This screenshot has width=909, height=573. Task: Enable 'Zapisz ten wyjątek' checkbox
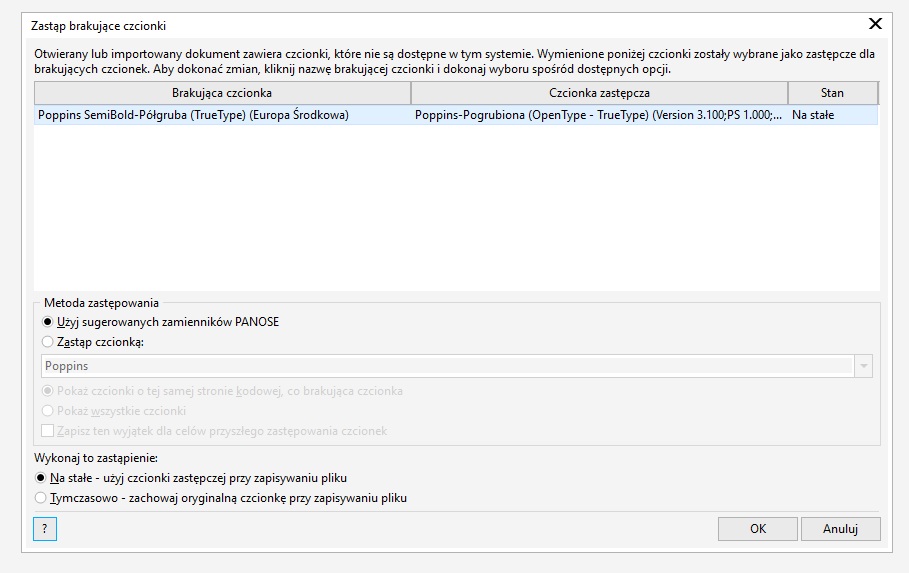[48, 431]
